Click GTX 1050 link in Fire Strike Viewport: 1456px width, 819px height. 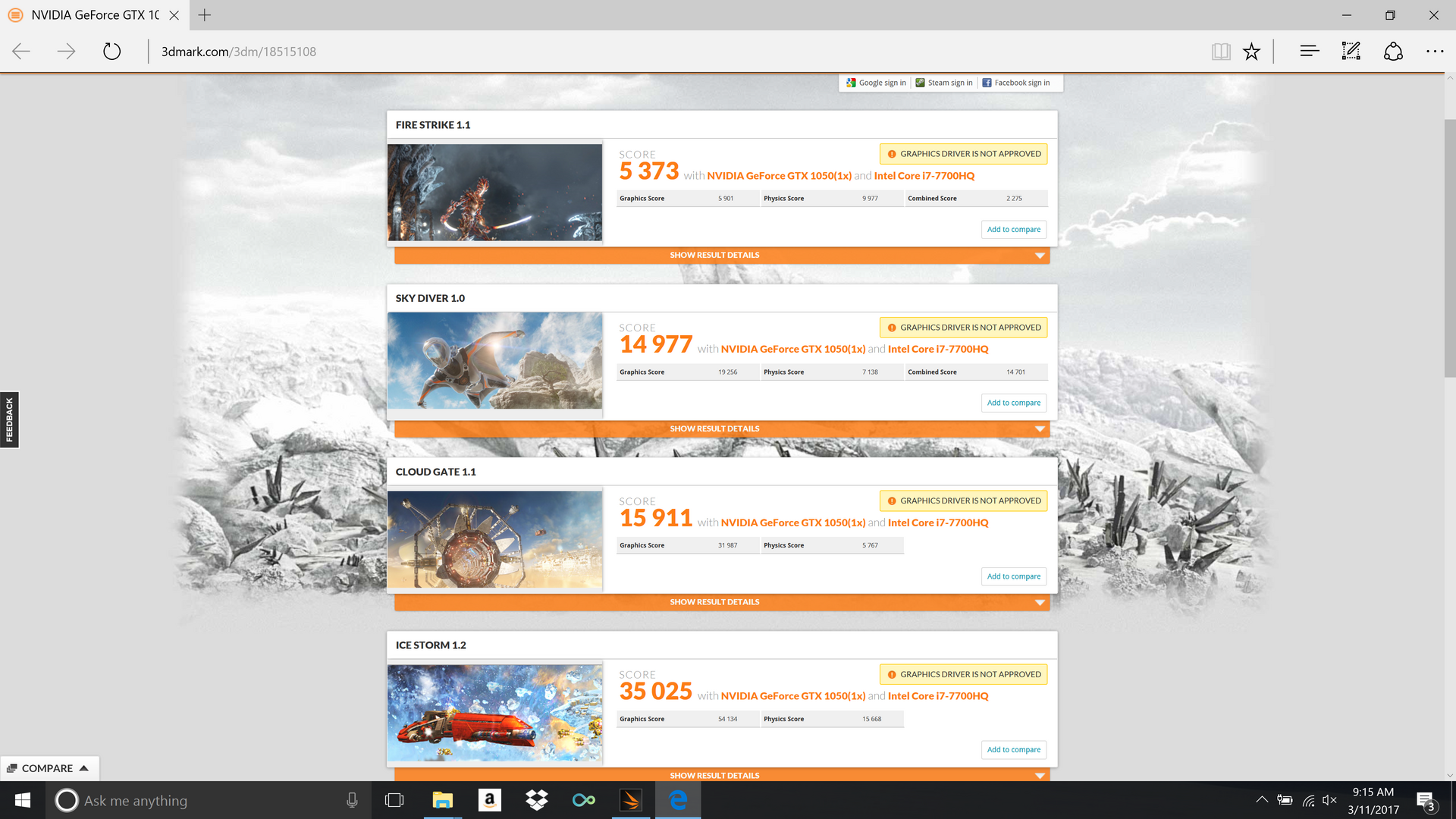(x=779, y=176)
